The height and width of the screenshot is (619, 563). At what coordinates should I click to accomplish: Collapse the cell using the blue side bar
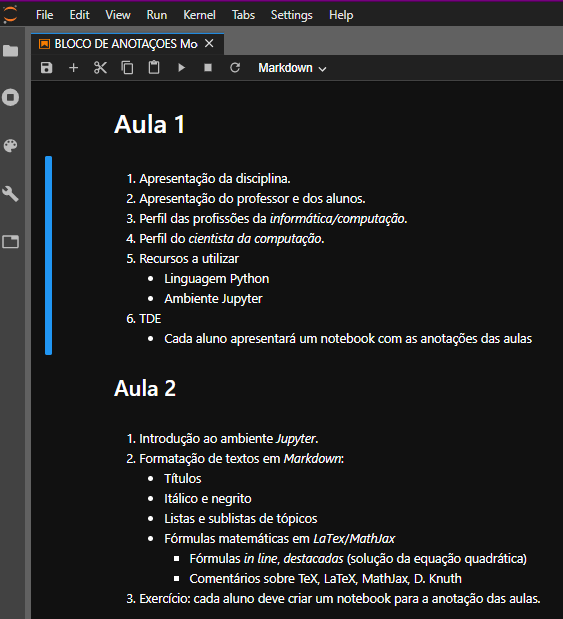[49, 255]
